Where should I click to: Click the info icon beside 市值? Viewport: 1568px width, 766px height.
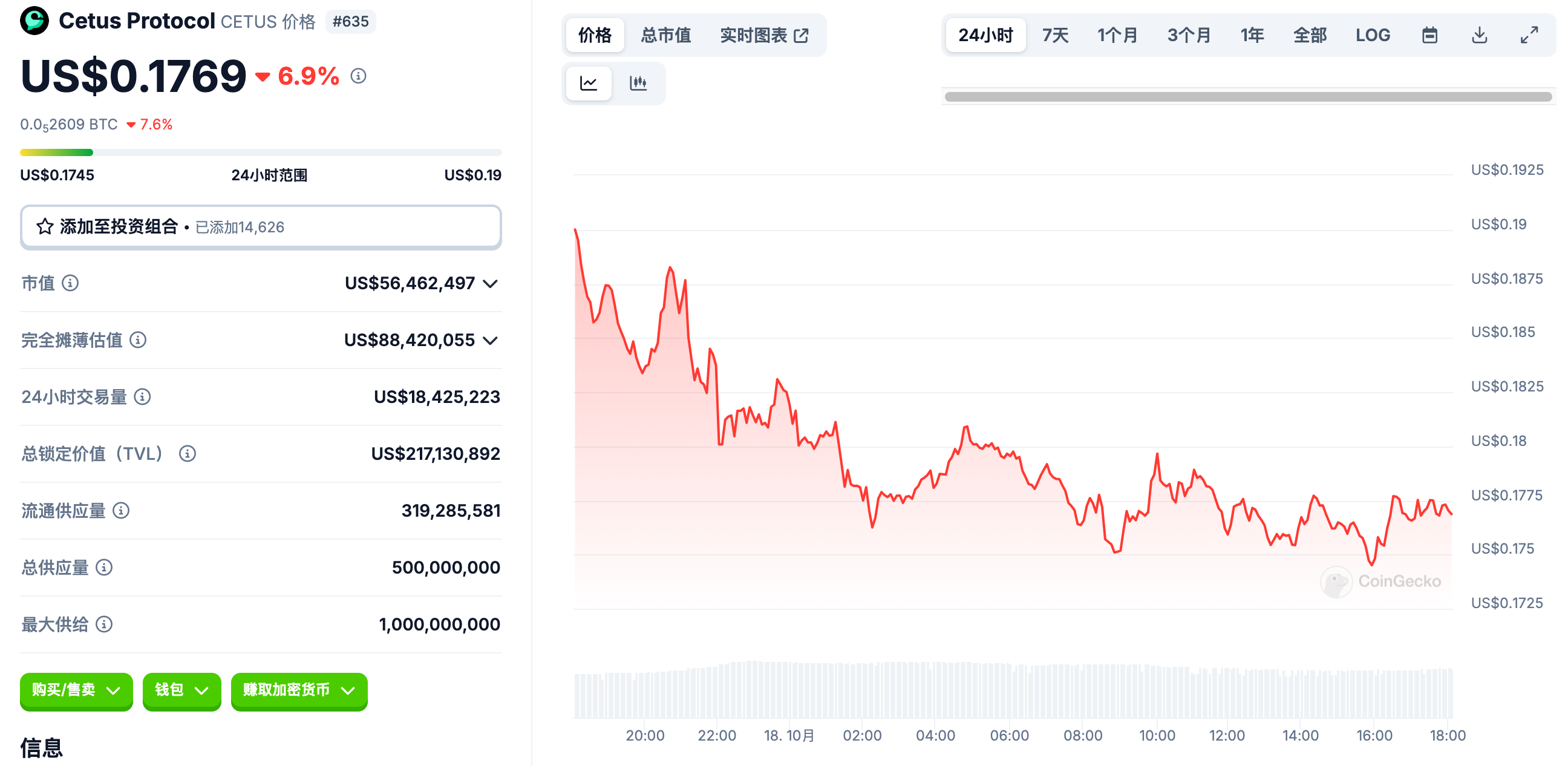pos(71,283)
